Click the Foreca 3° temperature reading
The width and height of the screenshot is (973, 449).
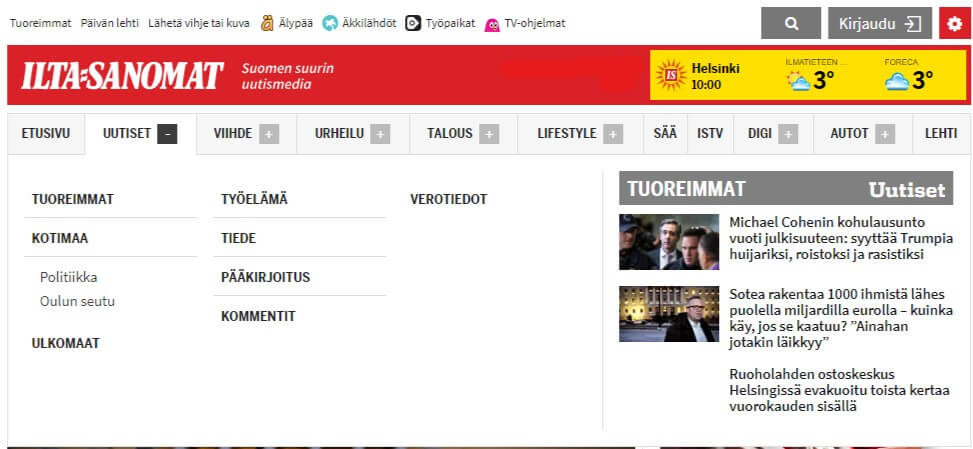click(x=923, y=81)
